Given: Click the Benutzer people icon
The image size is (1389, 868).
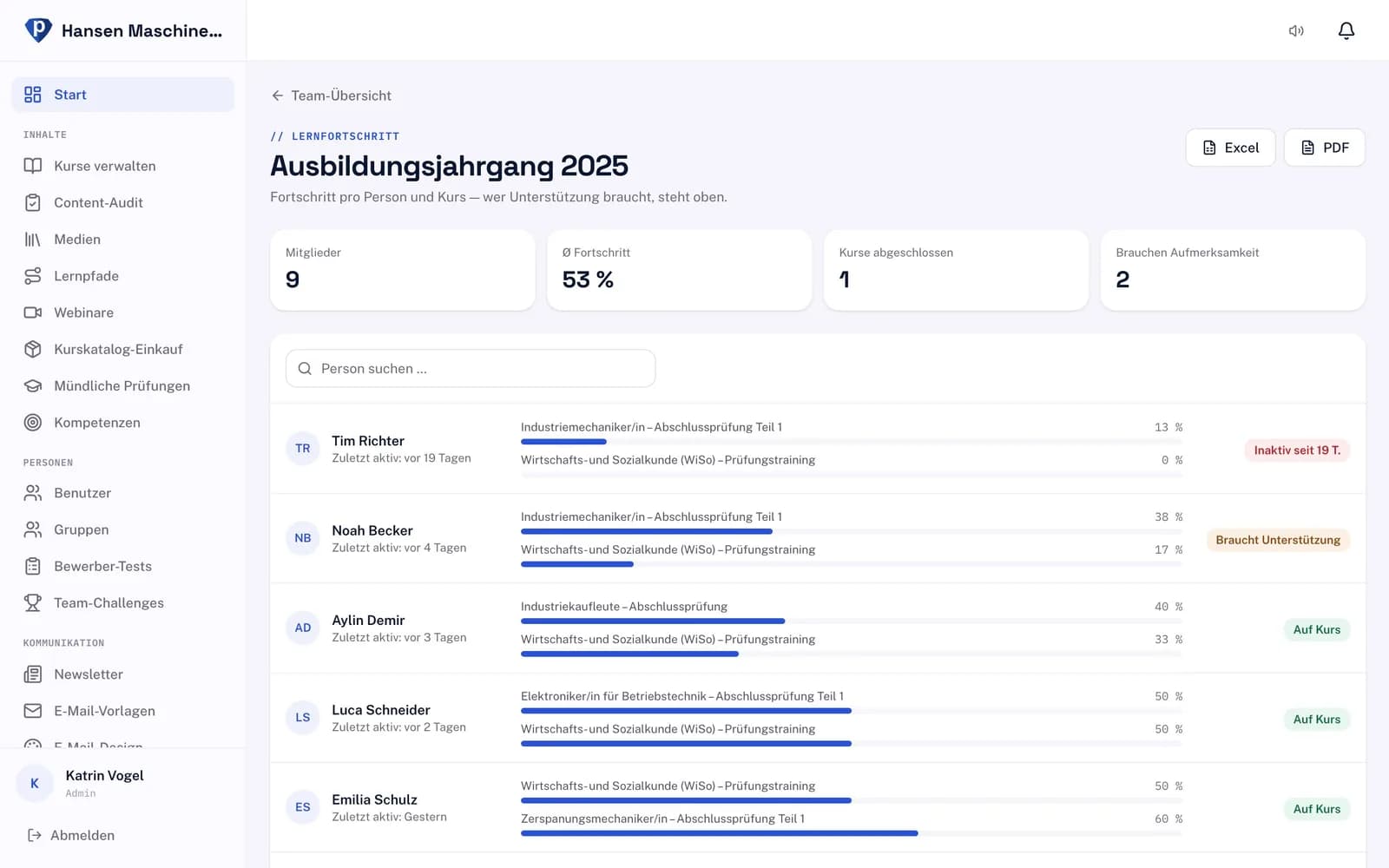Looking at the screenshot, I should 33,493.
